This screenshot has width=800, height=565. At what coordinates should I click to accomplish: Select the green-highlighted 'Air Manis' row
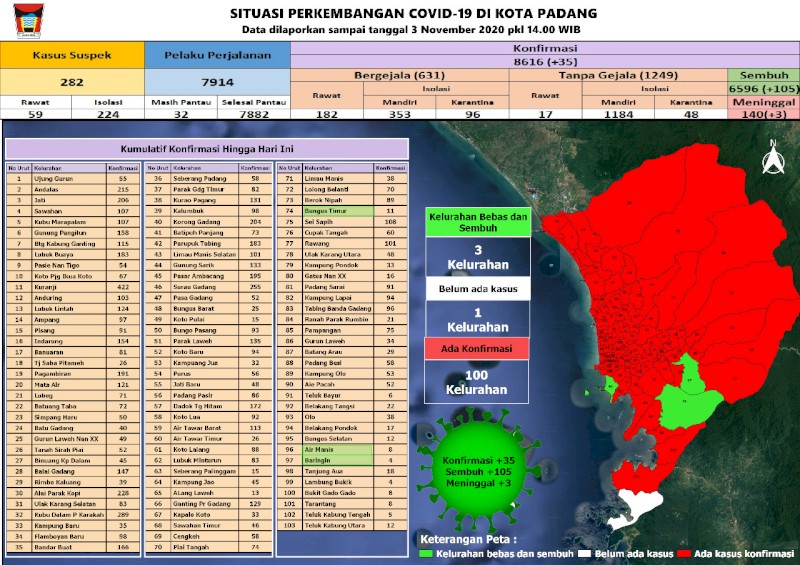coord(342,450)
